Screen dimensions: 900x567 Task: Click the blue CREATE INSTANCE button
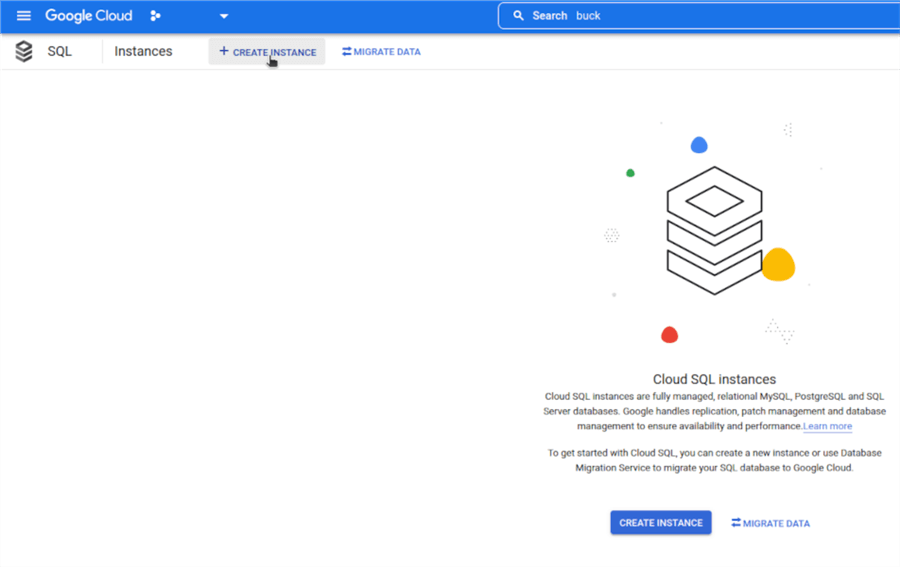(661, 523)
